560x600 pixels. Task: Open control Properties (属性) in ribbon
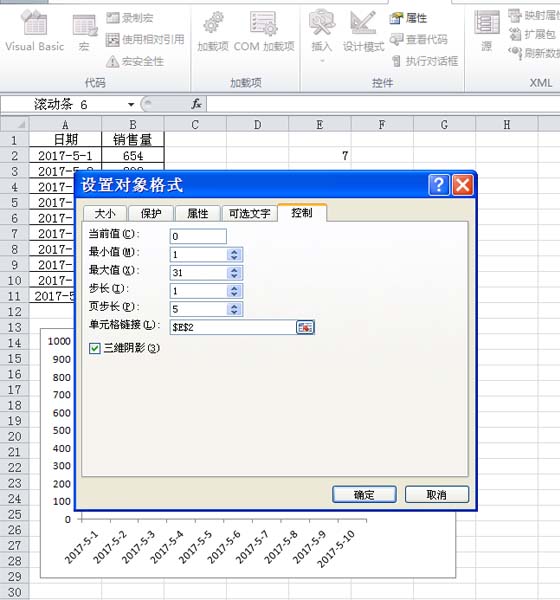pos(408,18)
